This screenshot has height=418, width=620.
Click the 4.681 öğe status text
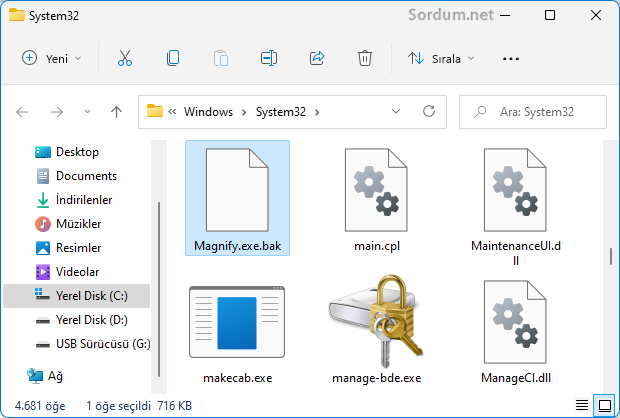[40, 406]
